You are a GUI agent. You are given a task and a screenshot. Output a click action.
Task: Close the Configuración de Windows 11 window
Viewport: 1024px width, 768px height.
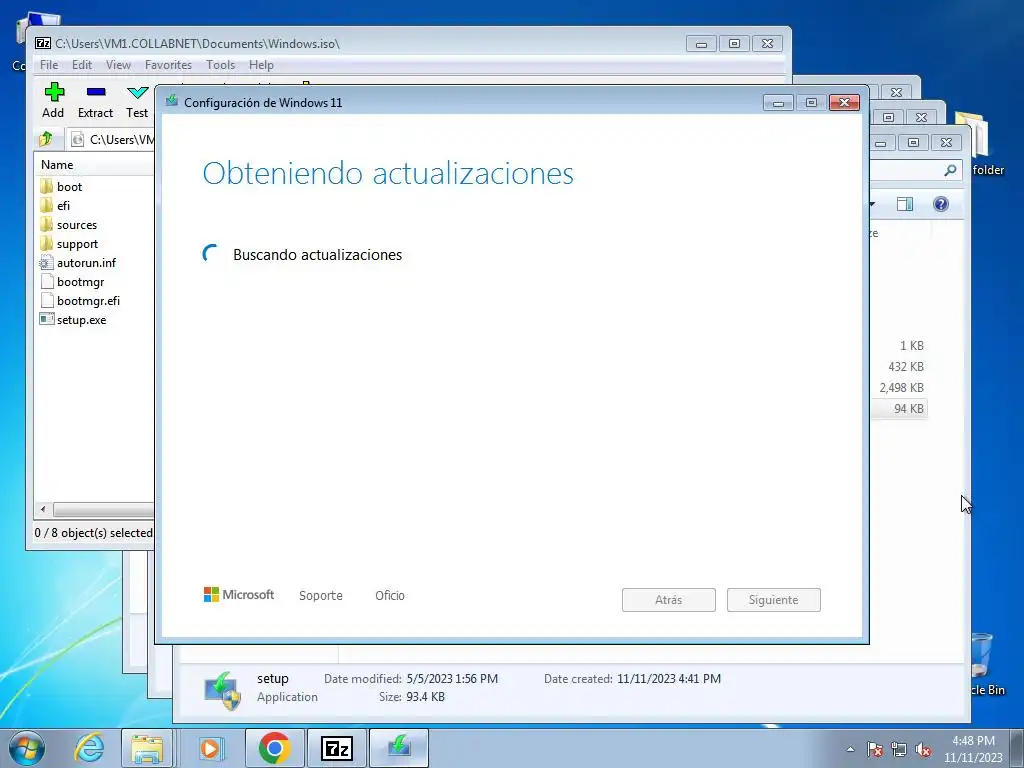tap(844, 103)
